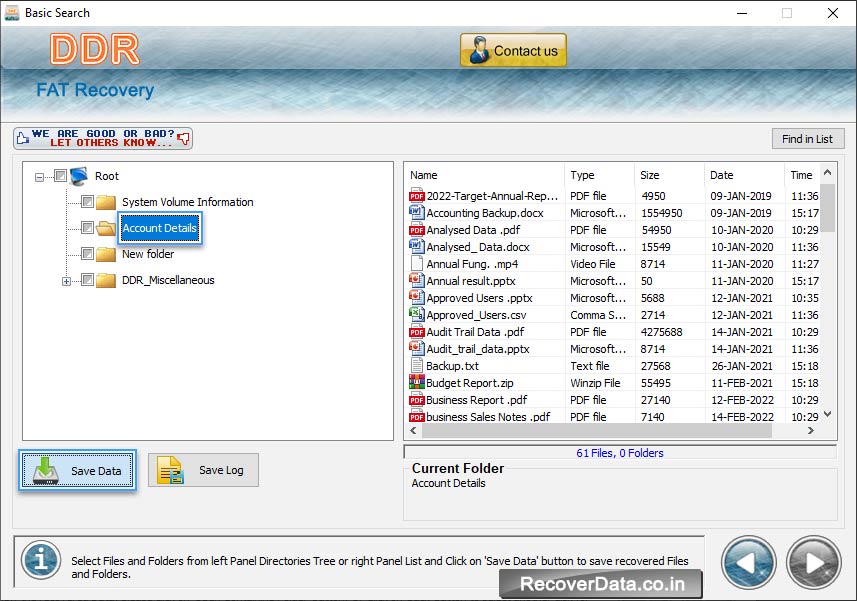The image size is (857, 601).
Task: Toggle the Root checkbox
Action: (x=61, y=175)
